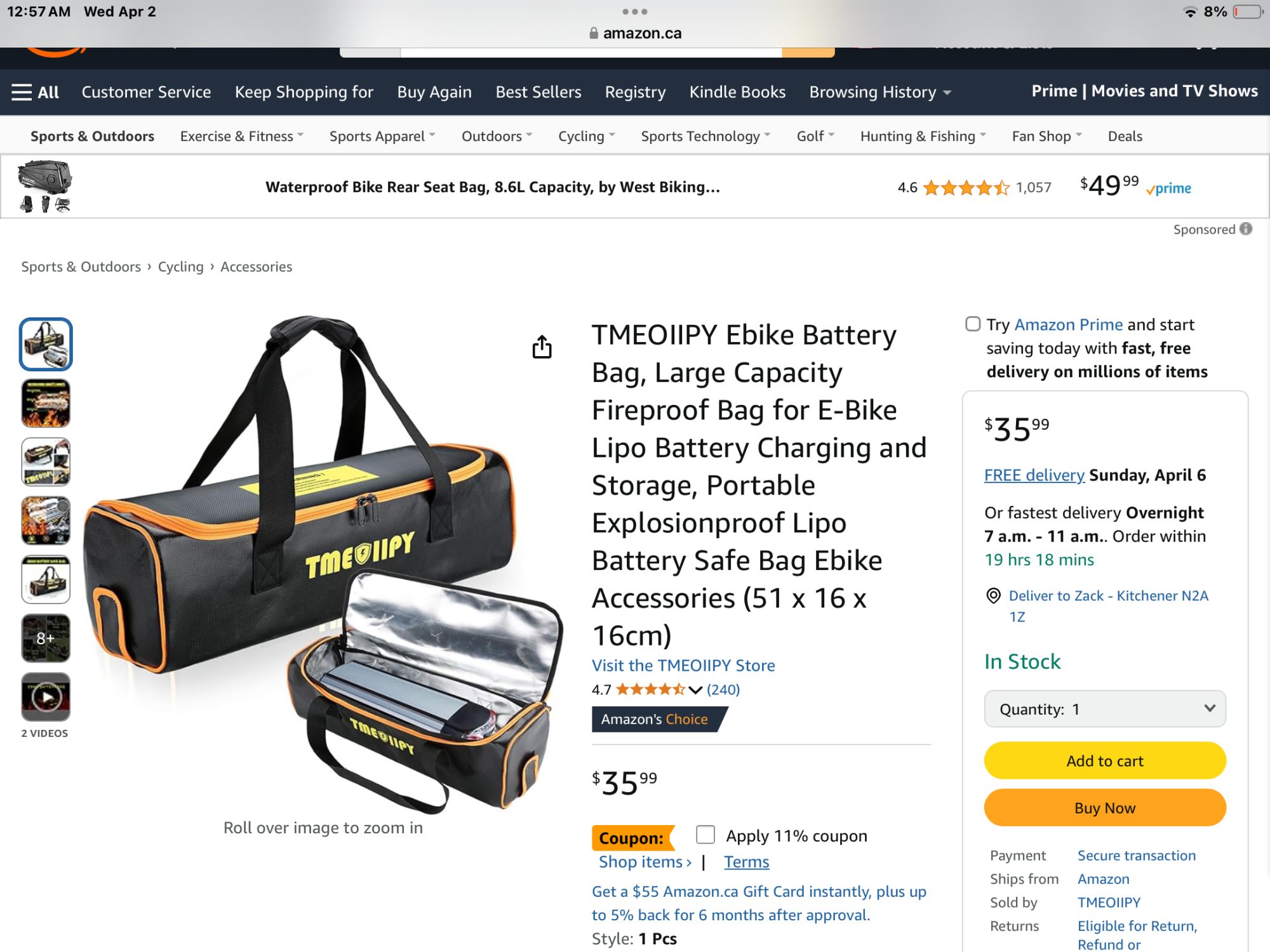
Task: Play the product video thumbnail
Action: pos(46,697)
